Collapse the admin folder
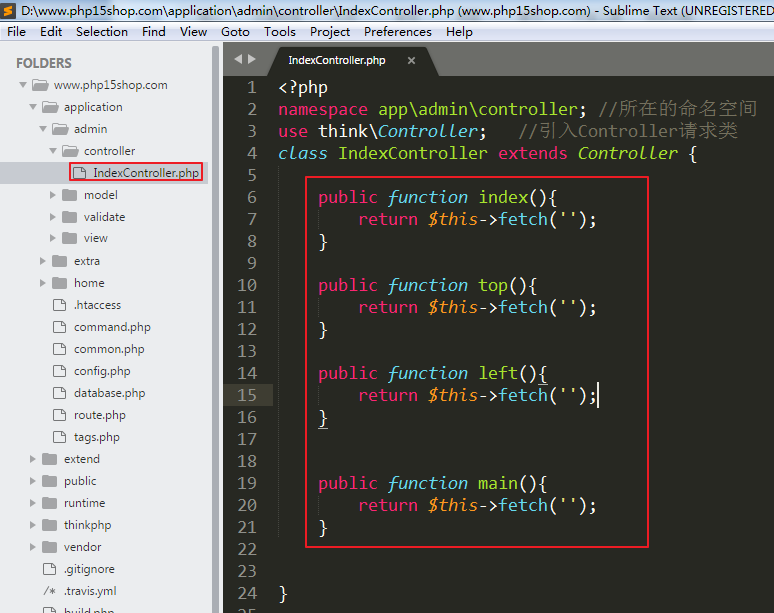 click(43, 129)
